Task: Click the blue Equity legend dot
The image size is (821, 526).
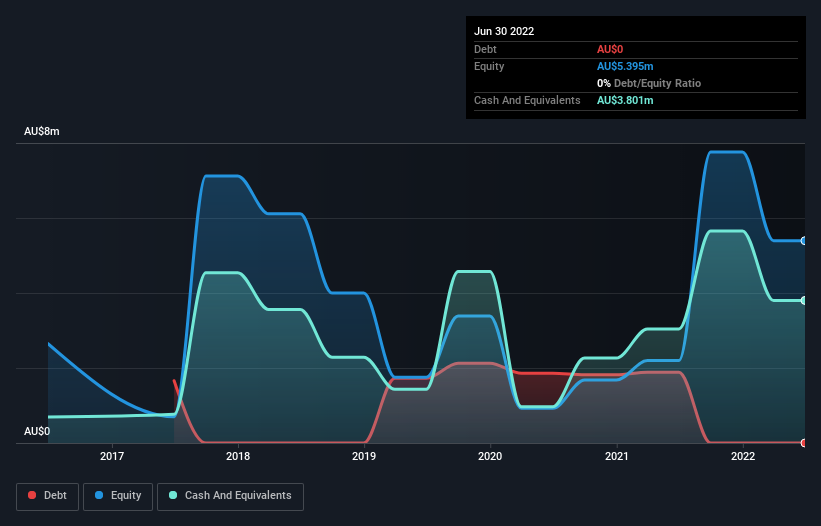Action: [x=99, y=495]
